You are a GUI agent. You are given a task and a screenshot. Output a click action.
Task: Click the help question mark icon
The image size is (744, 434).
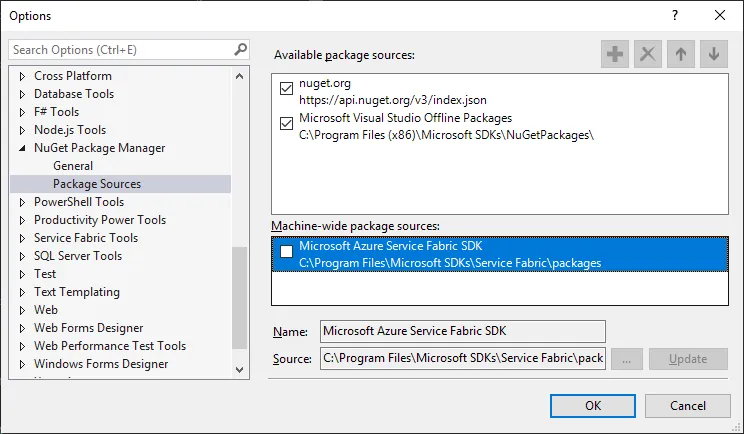675,15
